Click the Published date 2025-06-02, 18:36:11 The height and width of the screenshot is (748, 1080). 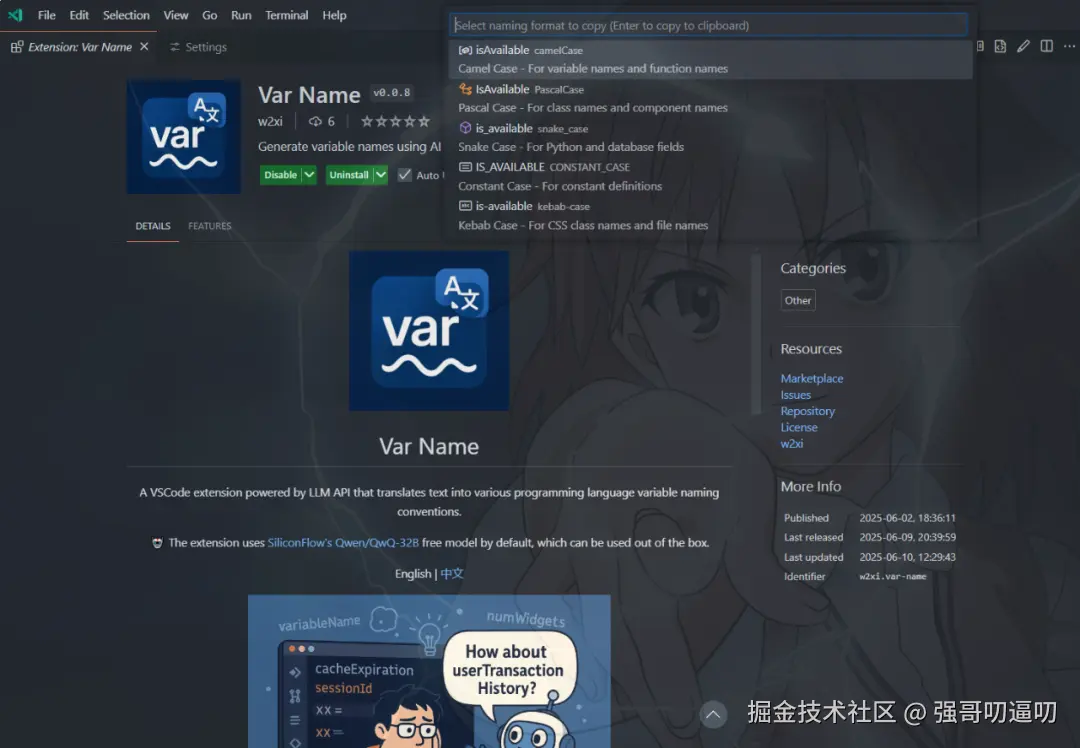pyautogui.click(x=907, y=518)
